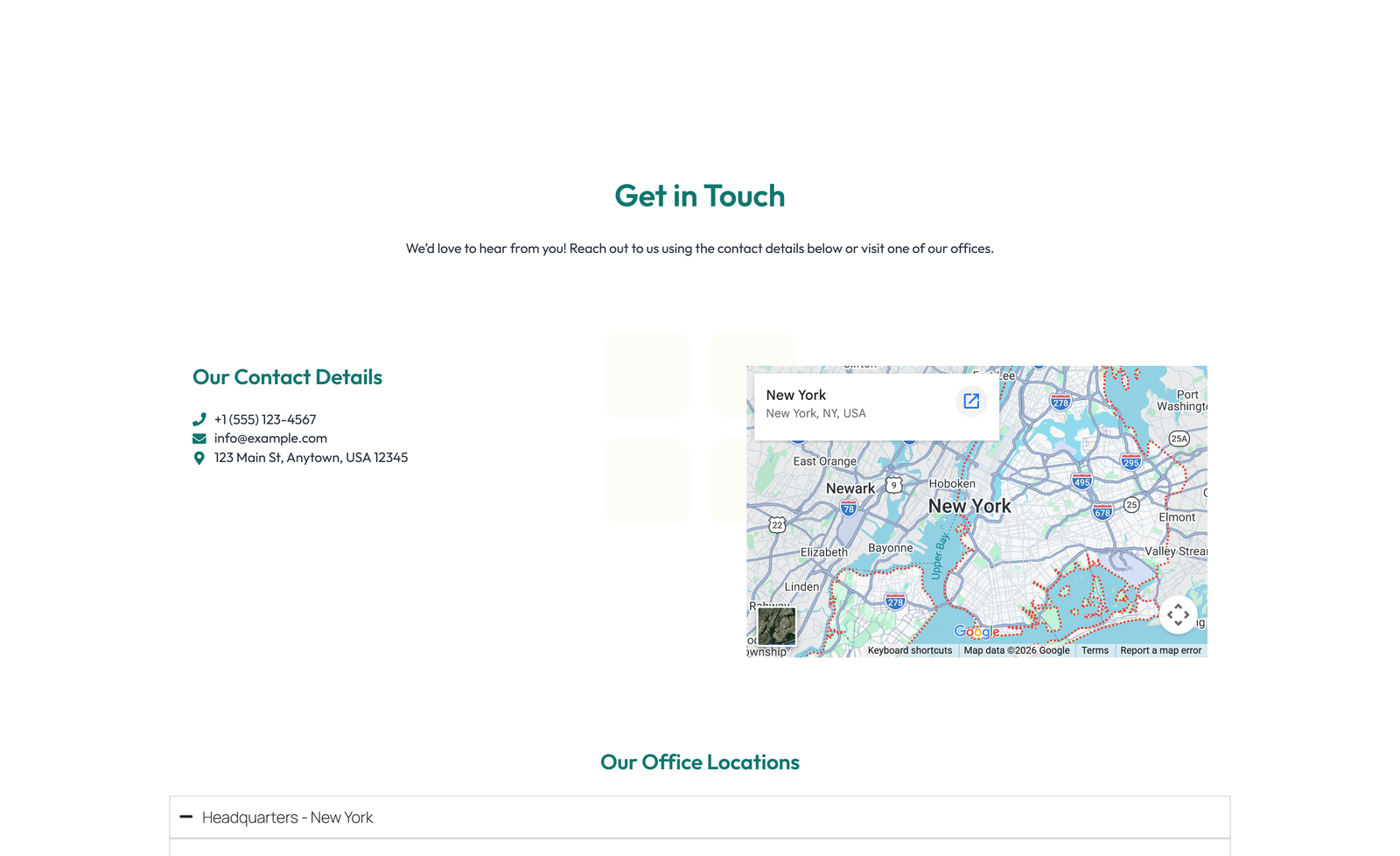
Task: Click the US-22 route marker on the map
Action: coord(779,524)
